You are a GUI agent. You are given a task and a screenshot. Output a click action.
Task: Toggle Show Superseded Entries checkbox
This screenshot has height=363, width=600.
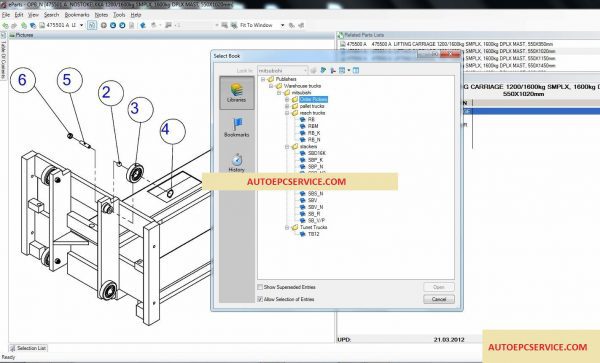tap(260, 287)
